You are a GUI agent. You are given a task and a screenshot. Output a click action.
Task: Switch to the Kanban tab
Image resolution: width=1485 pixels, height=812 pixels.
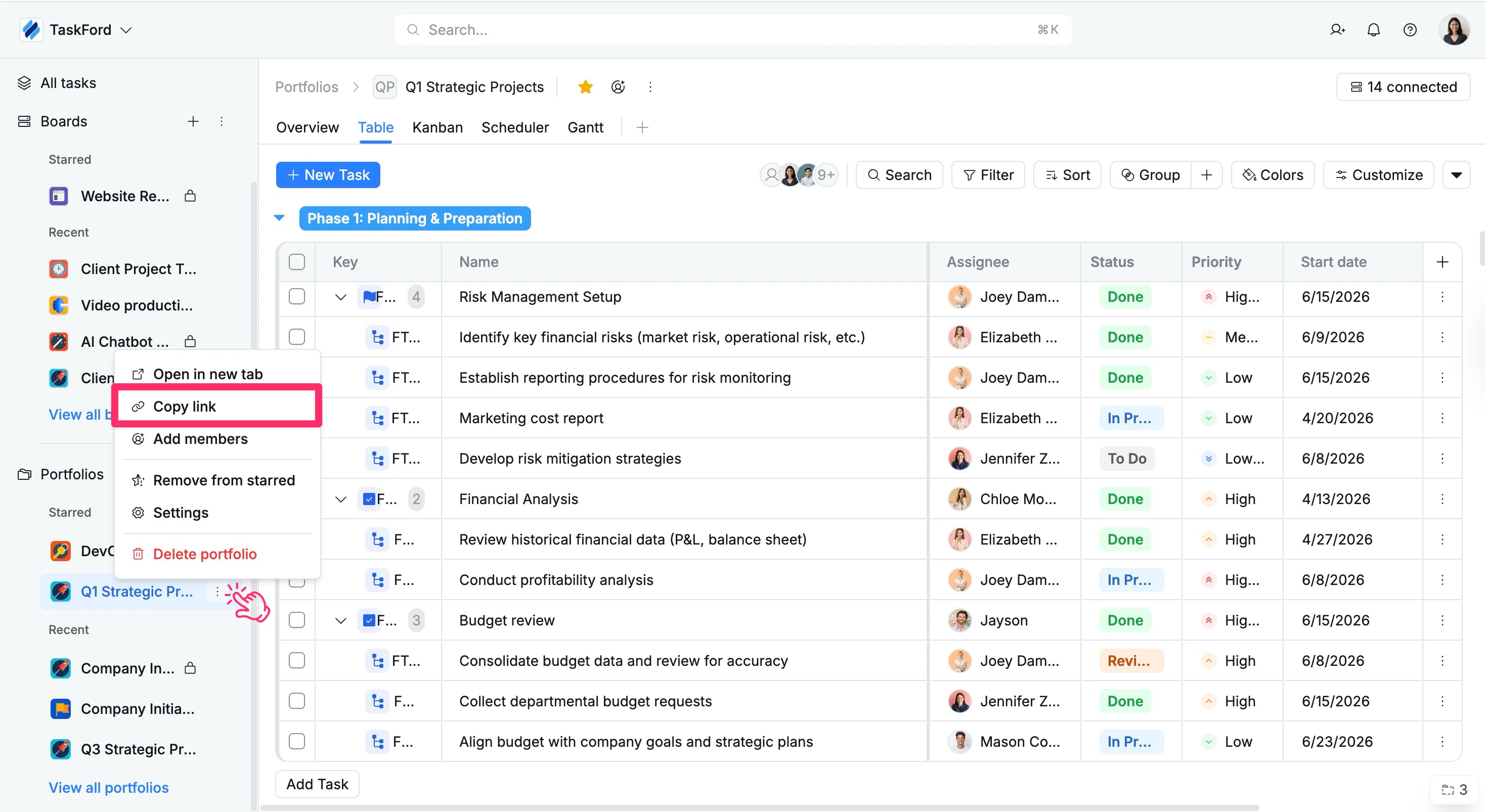tap(438, 127)
